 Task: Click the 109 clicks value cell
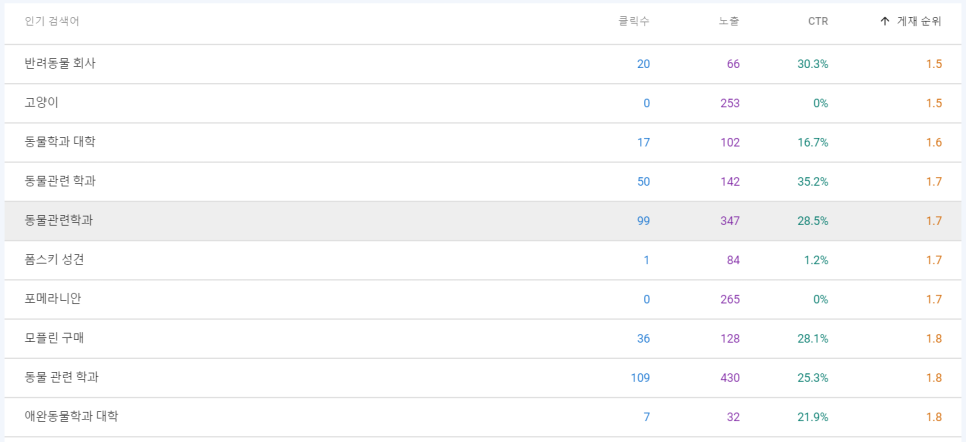click(640, 378)
